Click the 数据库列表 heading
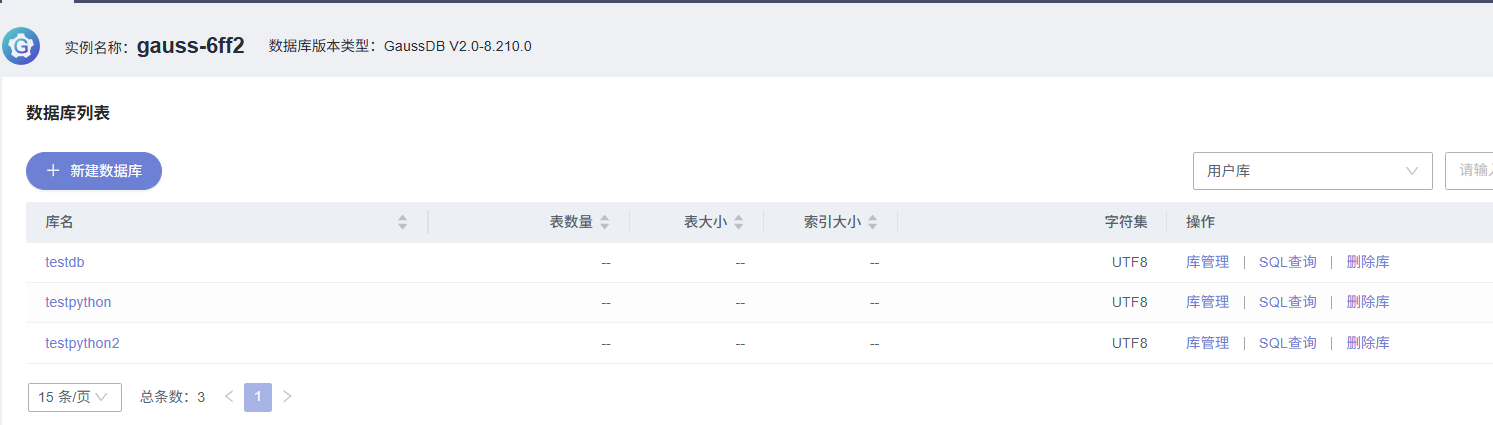1493x425 pixels. tap(68, 113)
